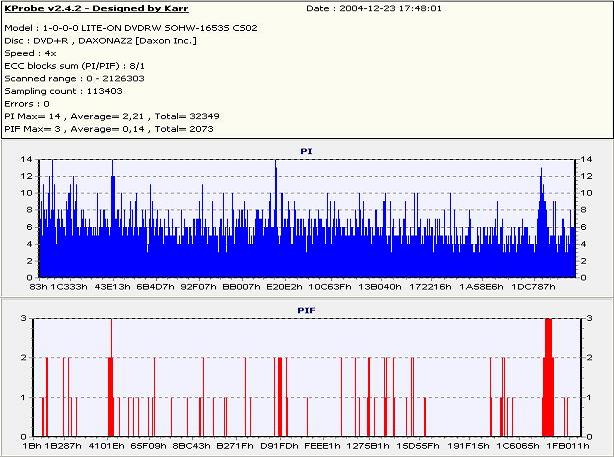Click PIF chart x-axis label 15D55Fh
Screen dimensions: 614x457
(x=418, y=446)
